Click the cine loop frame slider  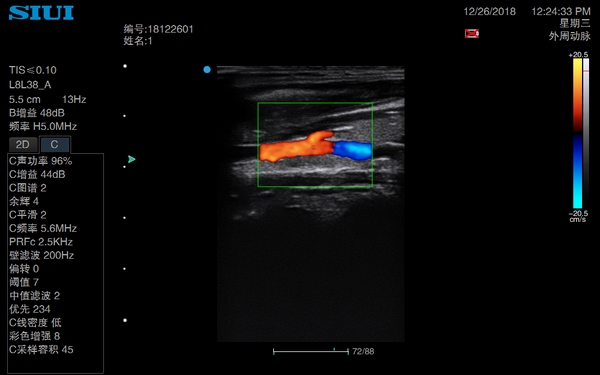click(311, 351)
